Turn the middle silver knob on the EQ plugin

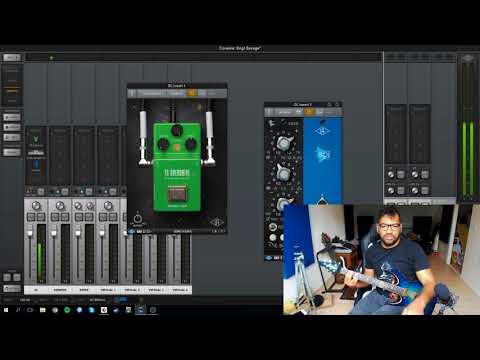[283, 172]
